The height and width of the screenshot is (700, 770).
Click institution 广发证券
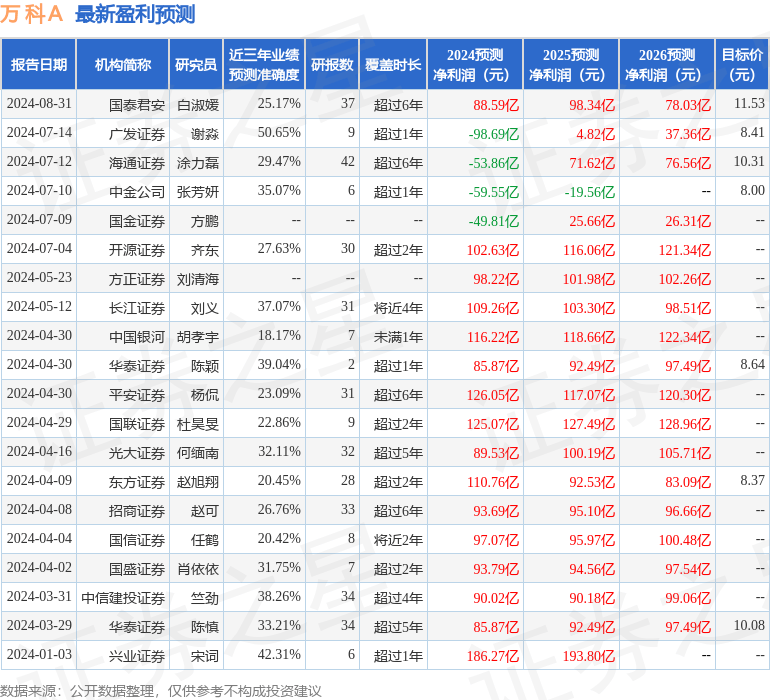tap(137, 134)
